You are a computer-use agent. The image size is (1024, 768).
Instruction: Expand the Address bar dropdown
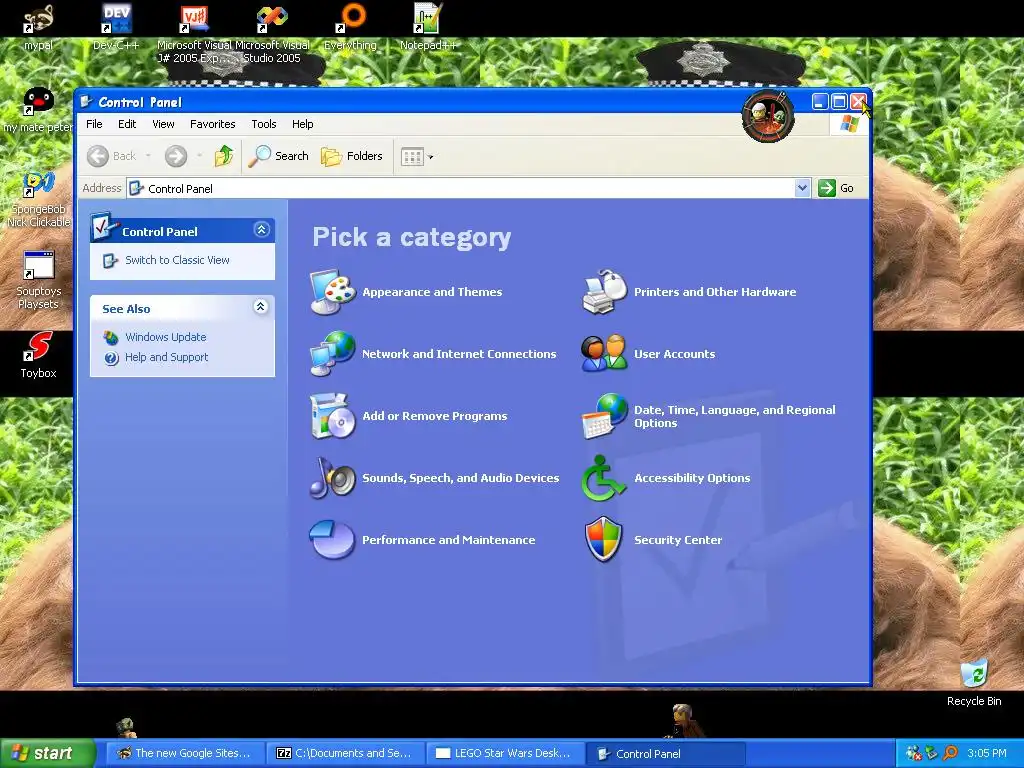[x=803, y=188]
